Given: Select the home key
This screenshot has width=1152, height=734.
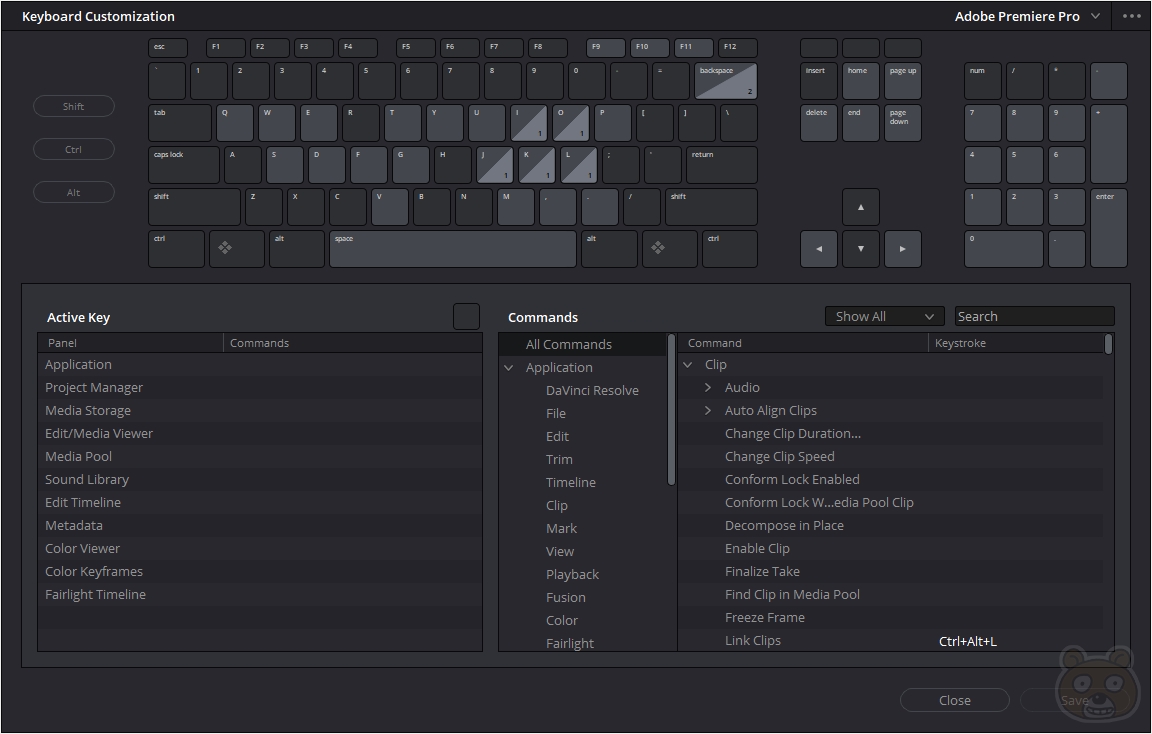Looking at the screenshot, I should tap(860, 81).
